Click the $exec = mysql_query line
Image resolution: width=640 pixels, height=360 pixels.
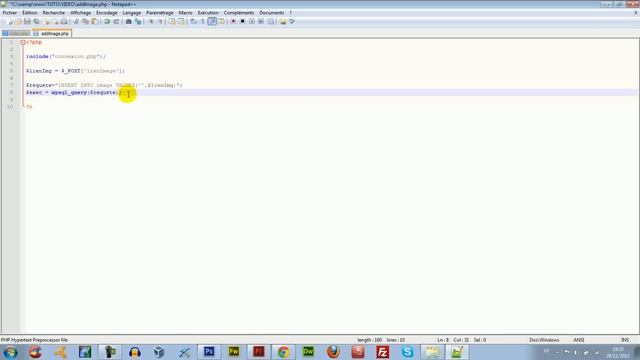pos(73,92)
